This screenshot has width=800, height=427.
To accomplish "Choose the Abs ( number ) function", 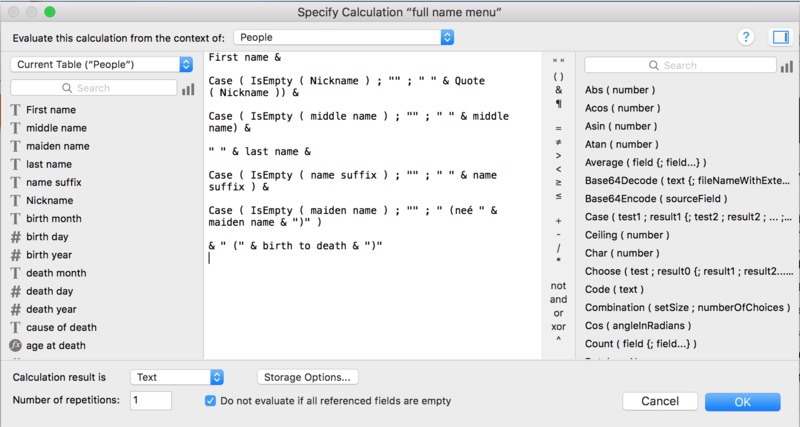I will (x=620, y=90).
